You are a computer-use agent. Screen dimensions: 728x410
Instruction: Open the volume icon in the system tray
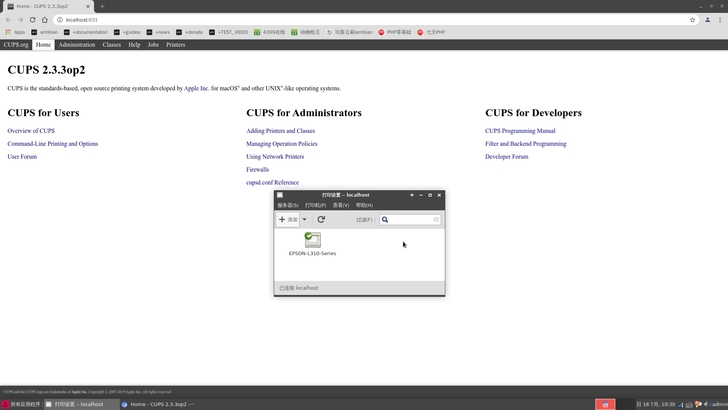click(706, 404)
